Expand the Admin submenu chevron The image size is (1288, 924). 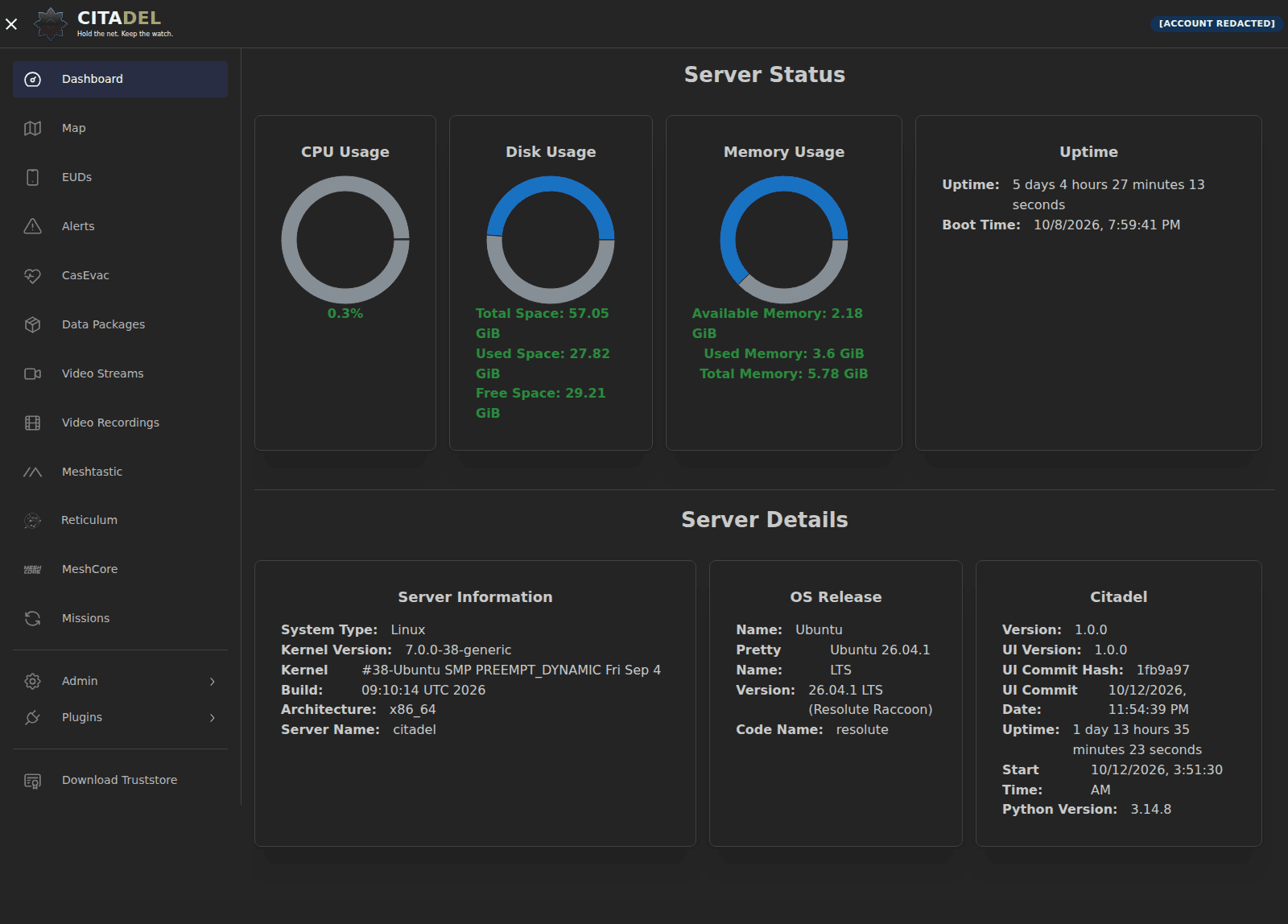tap(213, 682)
